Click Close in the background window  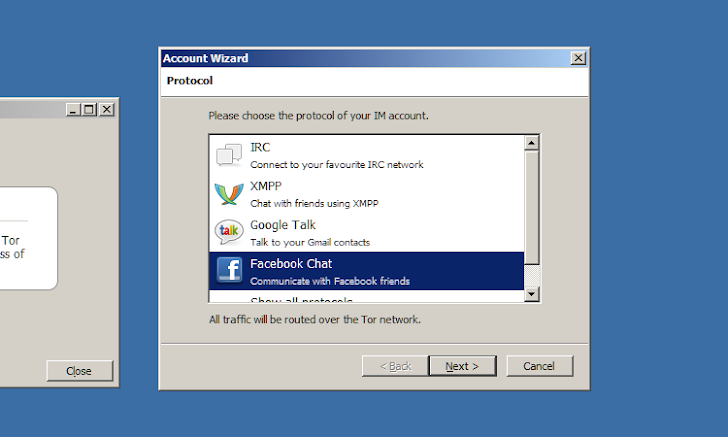pyautogui.click(x=79, y=371)
